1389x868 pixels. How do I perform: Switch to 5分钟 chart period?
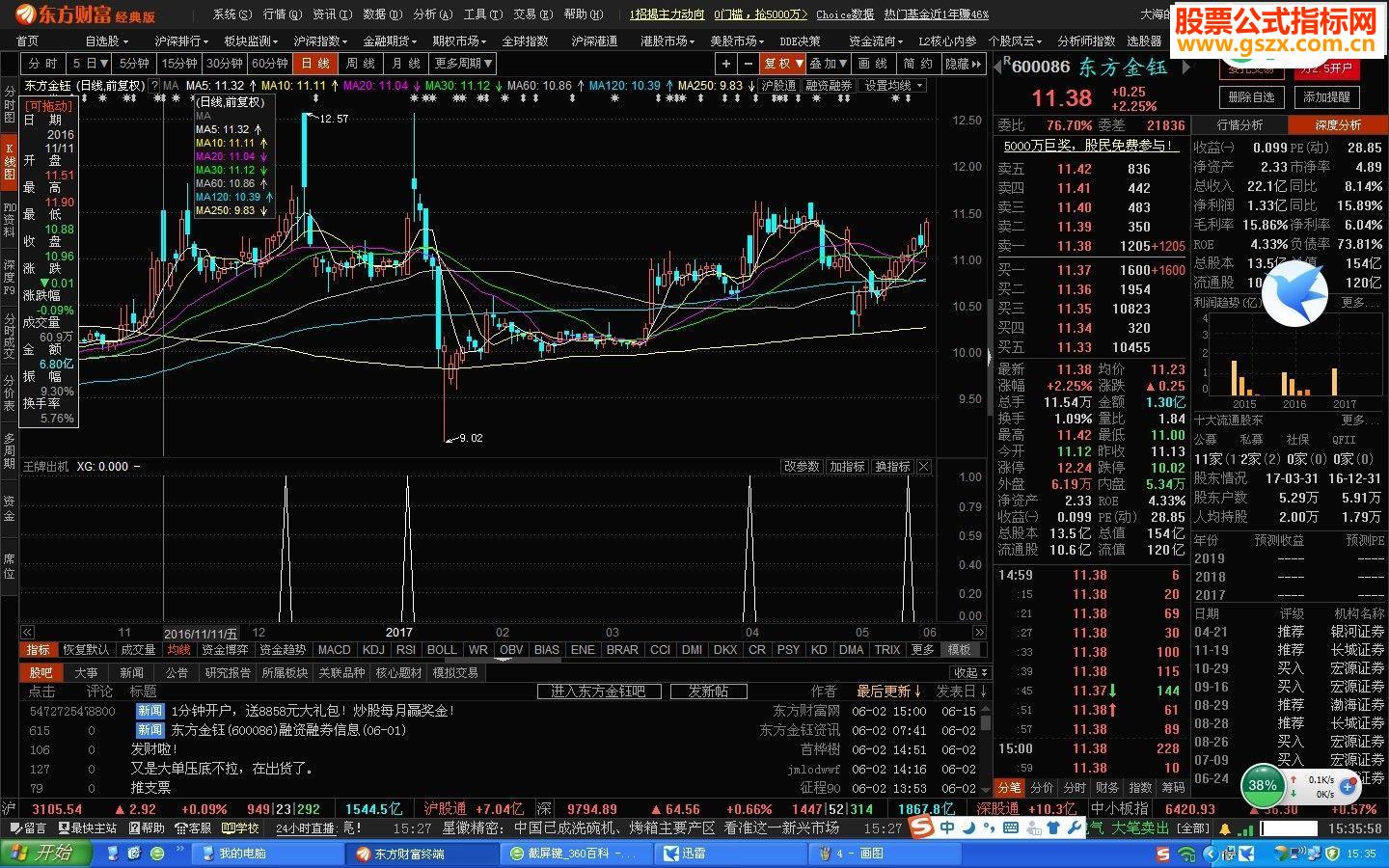135,63
